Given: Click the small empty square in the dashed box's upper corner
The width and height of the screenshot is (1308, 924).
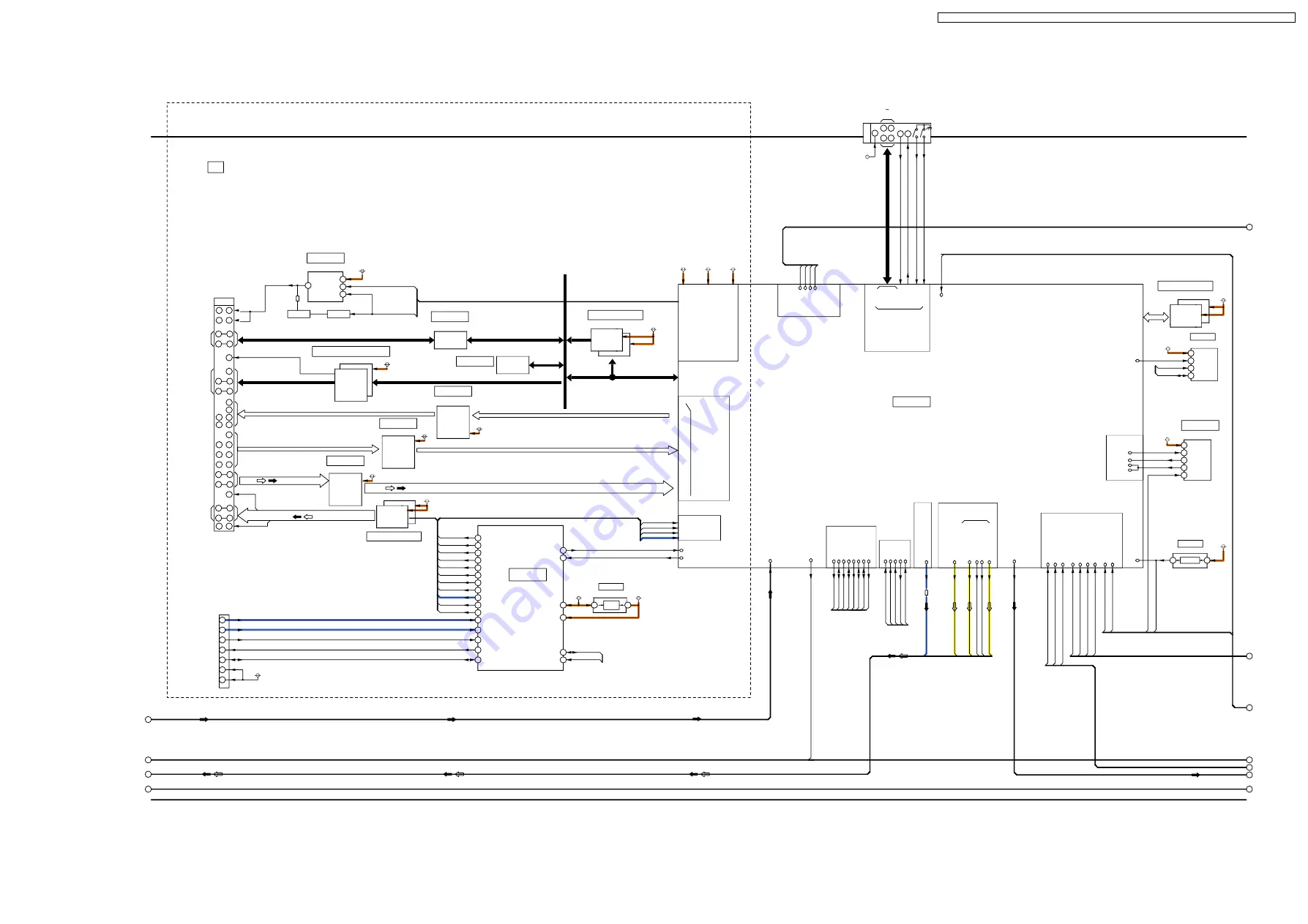Looking at the screenshot, I should click(x=215, y=167).
